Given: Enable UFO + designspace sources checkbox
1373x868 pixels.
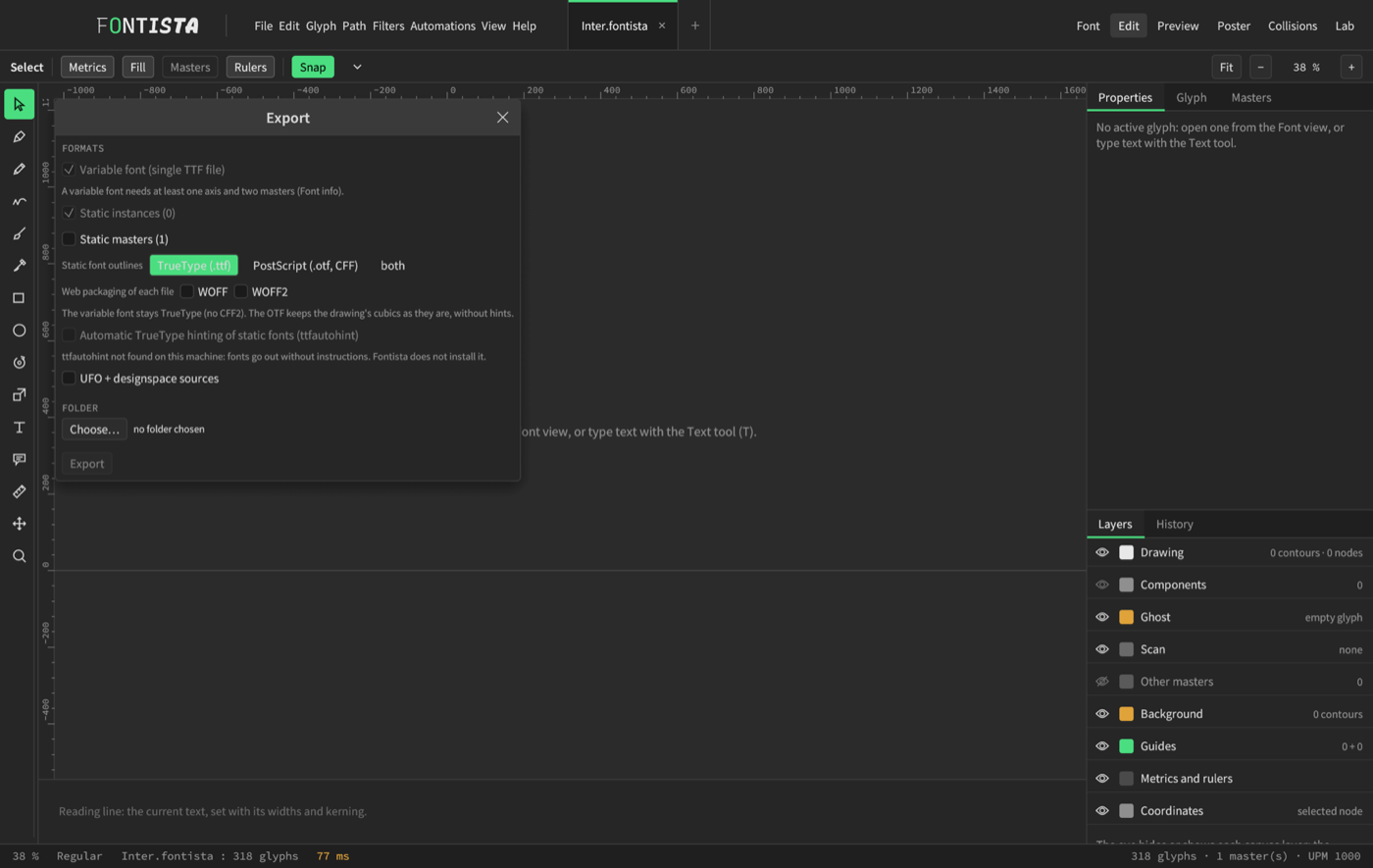Looking at the screenshot, I should click(69, 379).
